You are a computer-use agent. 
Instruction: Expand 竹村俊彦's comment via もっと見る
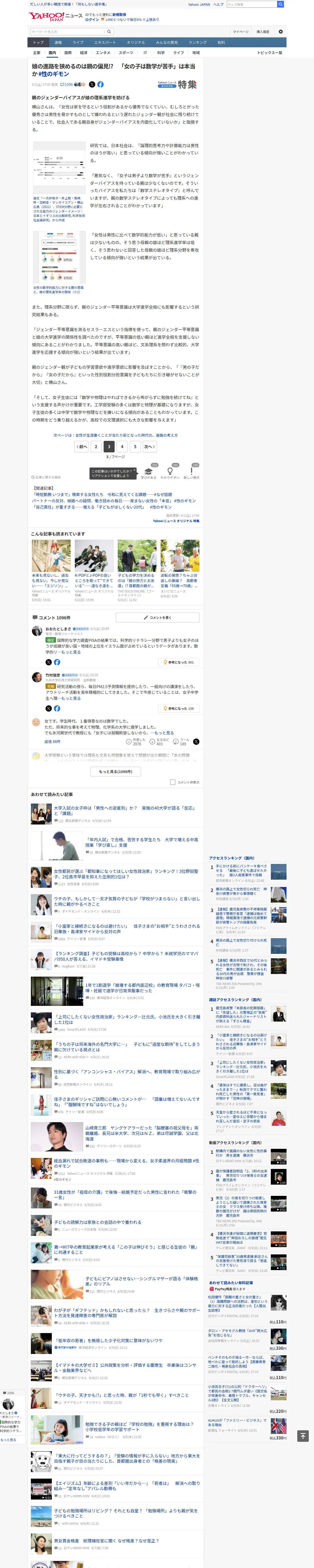click(x=69, y=698)
